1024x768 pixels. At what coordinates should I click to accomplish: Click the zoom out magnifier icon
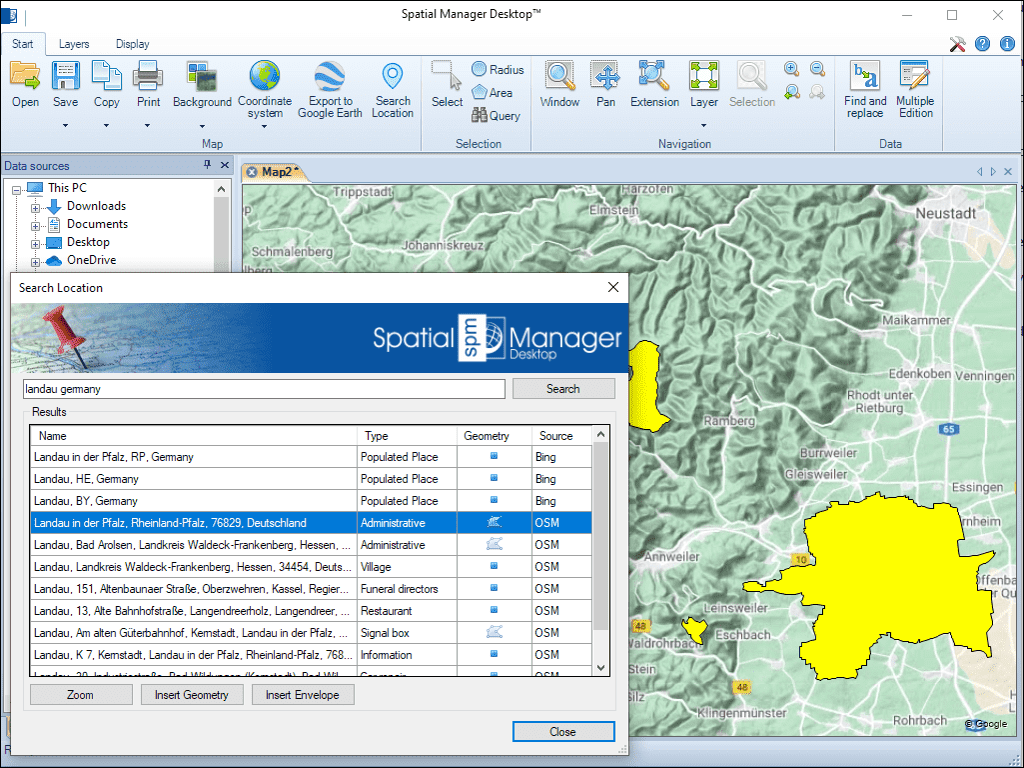817,69
